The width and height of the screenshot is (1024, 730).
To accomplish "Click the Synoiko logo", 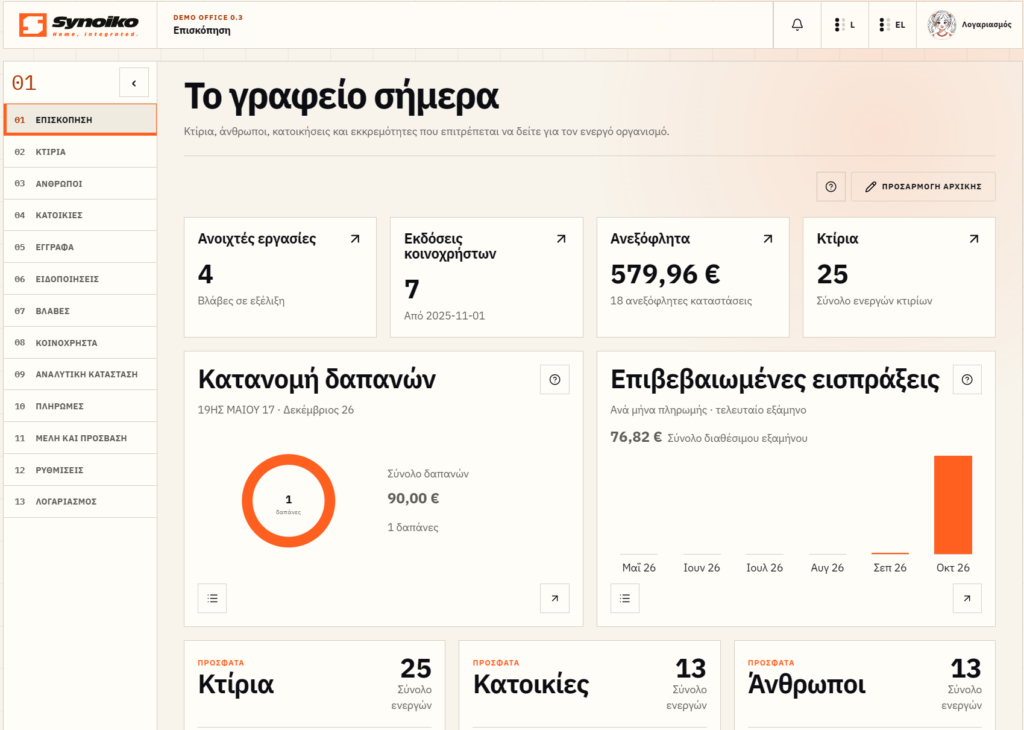I will (78, 25).
